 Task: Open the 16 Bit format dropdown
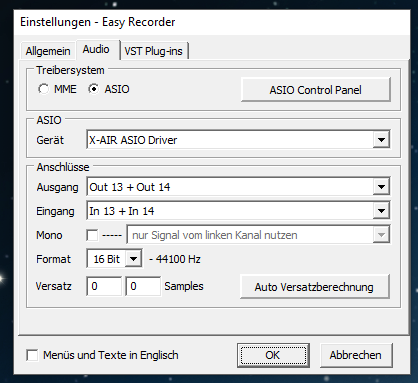click(114, 259)
